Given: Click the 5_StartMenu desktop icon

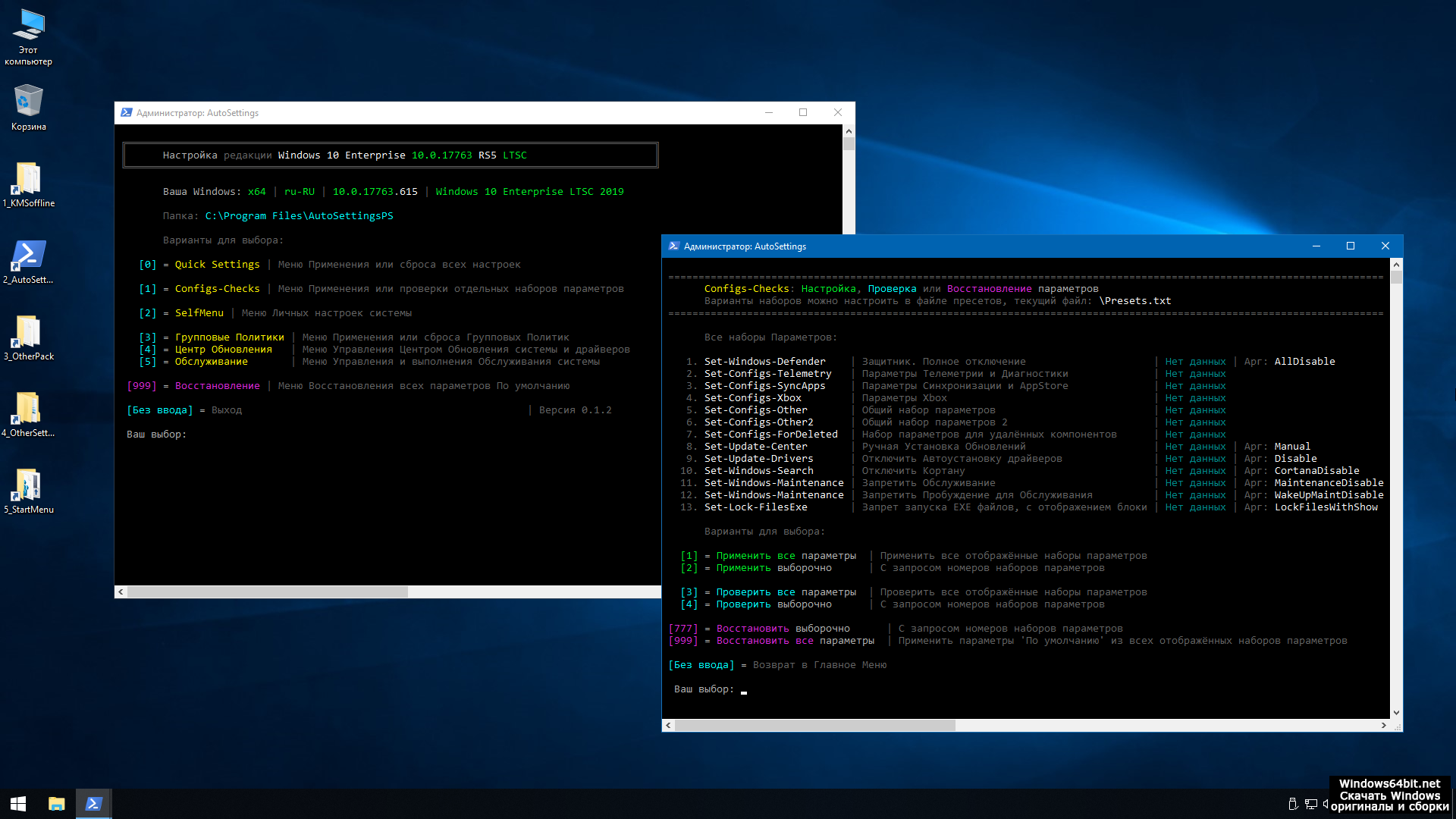Looking at the screenshot, I should [28, 487].
